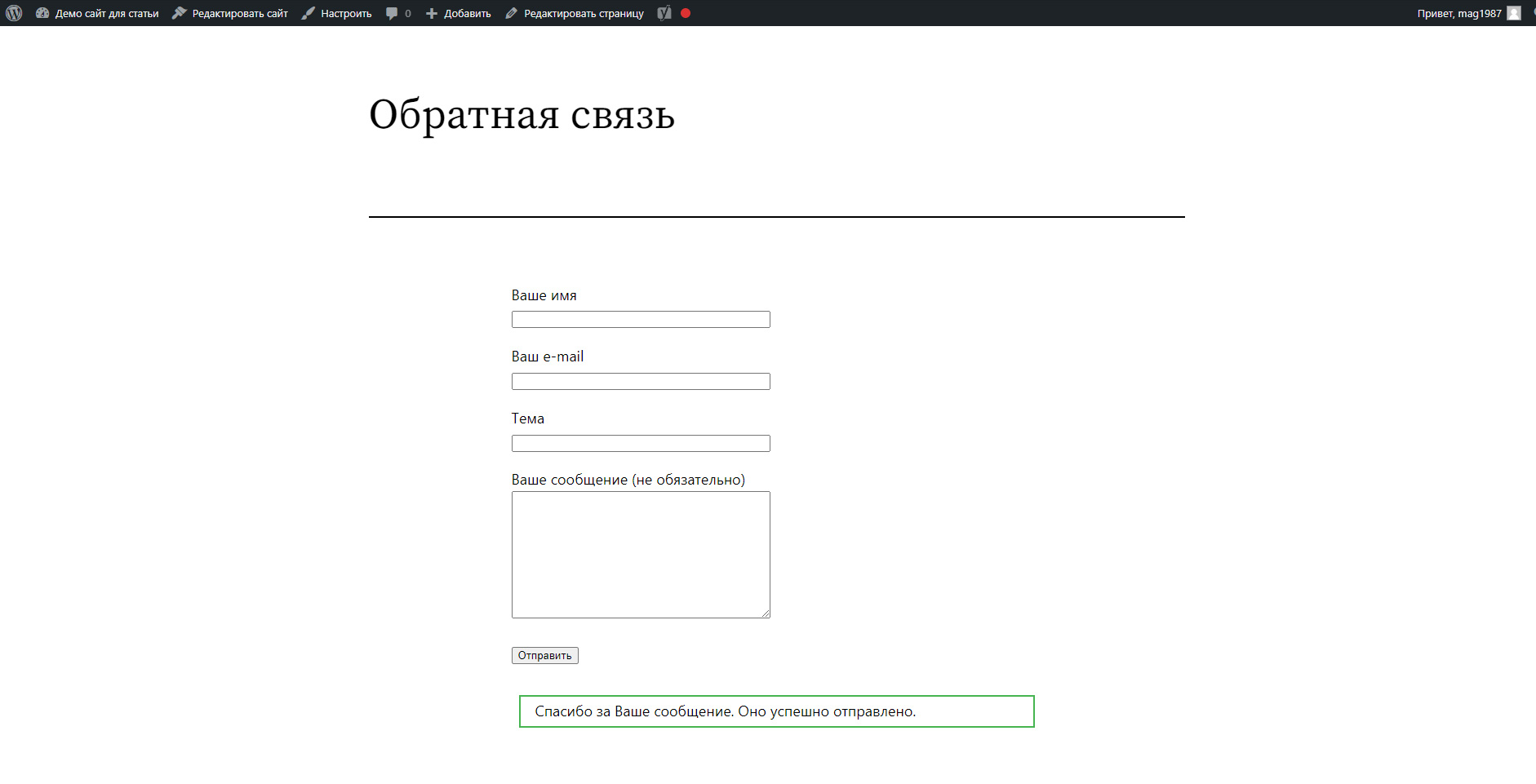Click the plus icon next to Добавить
This screenshot has width=1536, height=784.
pos(432,13)
